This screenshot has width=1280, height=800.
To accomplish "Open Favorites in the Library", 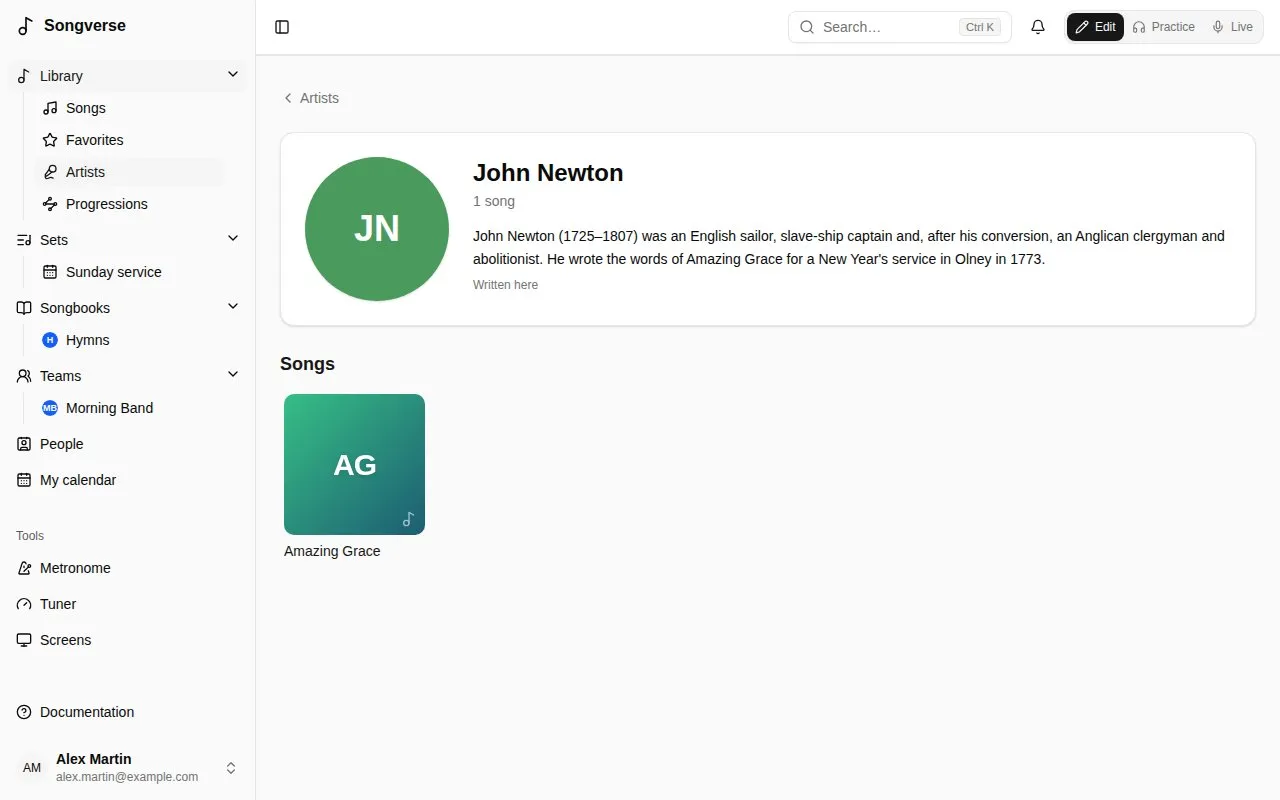I will pos(129,140).
